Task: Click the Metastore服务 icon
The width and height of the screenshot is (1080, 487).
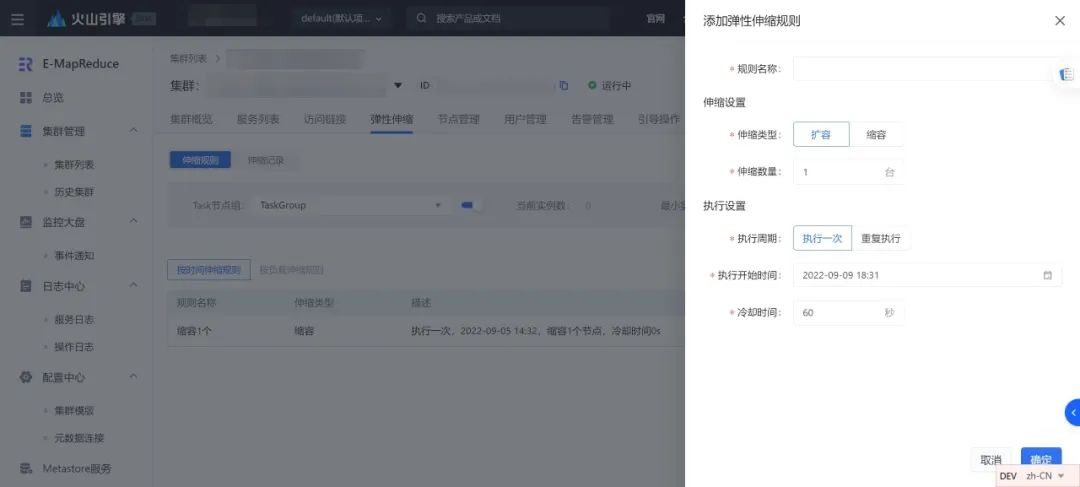Action: pyautogui.click(x=25, y=468)
